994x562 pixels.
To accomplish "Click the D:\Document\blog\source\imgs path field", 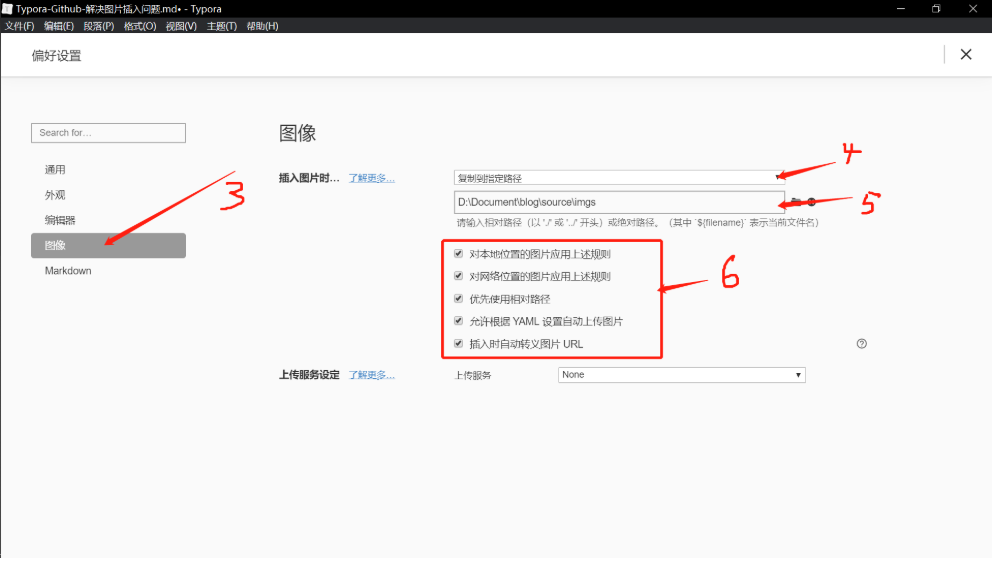I will pyautogui.click(x=619, y=202).
